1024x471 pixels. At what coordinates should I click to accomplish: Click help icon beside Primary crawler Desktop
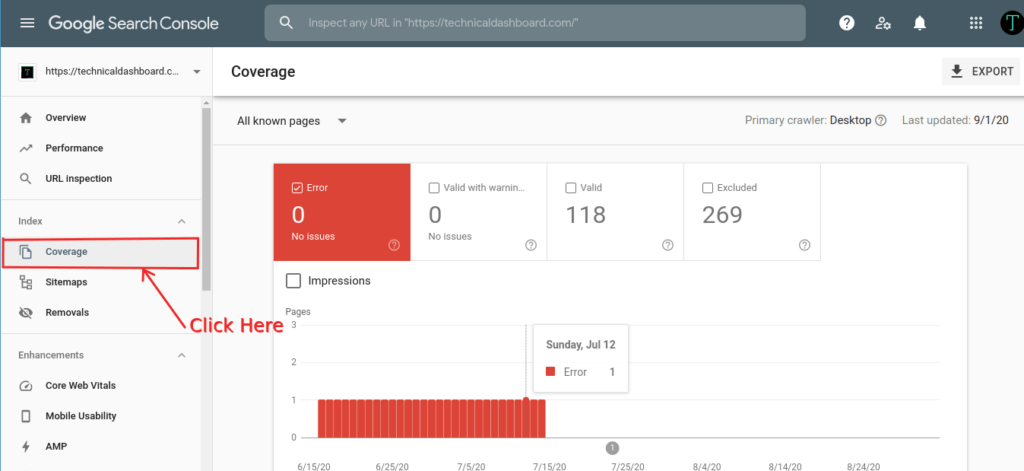(880, 121)
